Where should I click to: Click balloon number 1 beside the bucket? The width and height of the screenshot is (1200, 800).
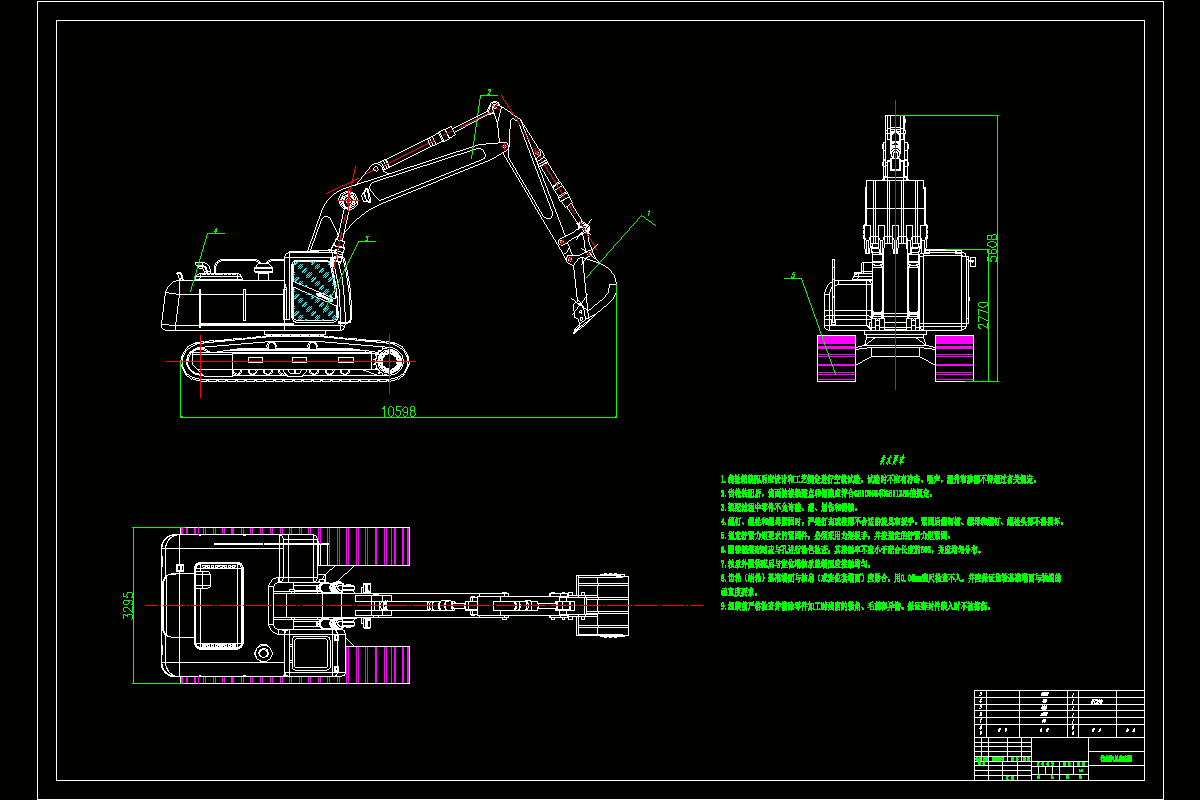[649, 212]
